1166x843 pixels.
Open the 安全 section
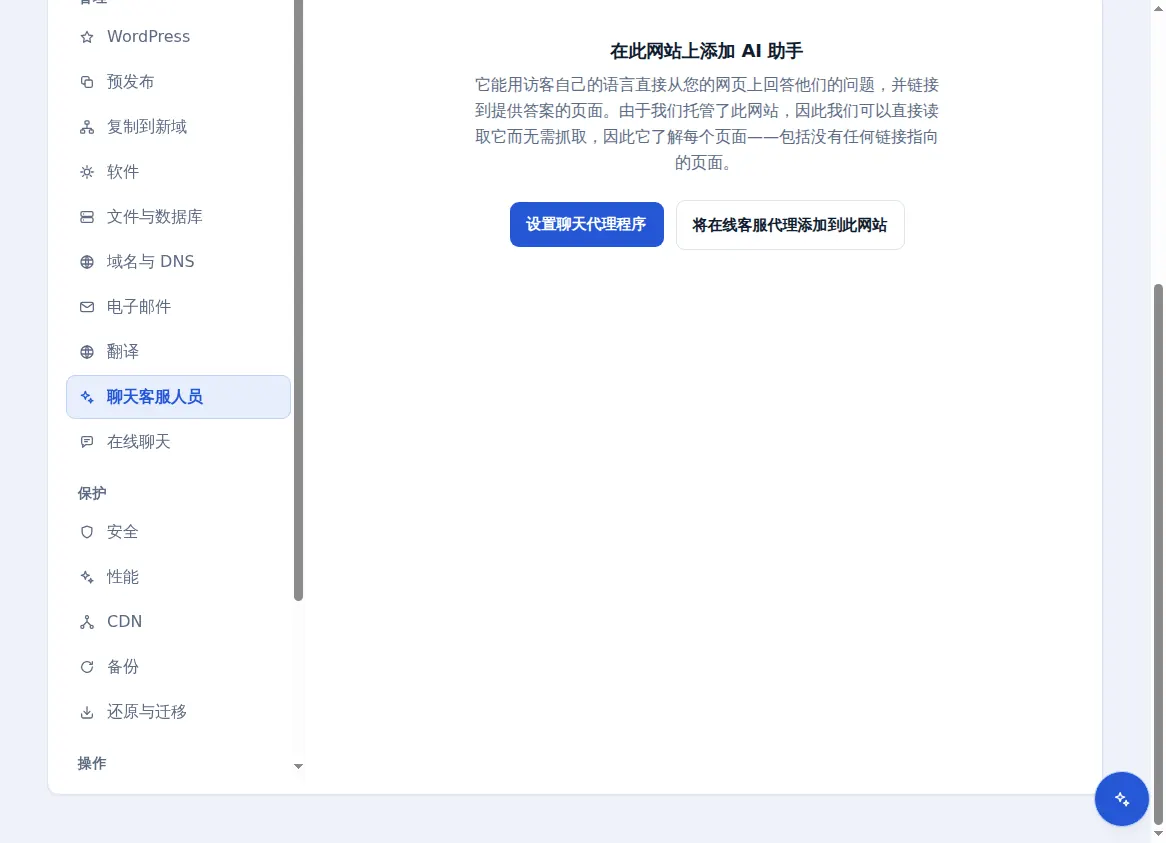tap(178, 532)
